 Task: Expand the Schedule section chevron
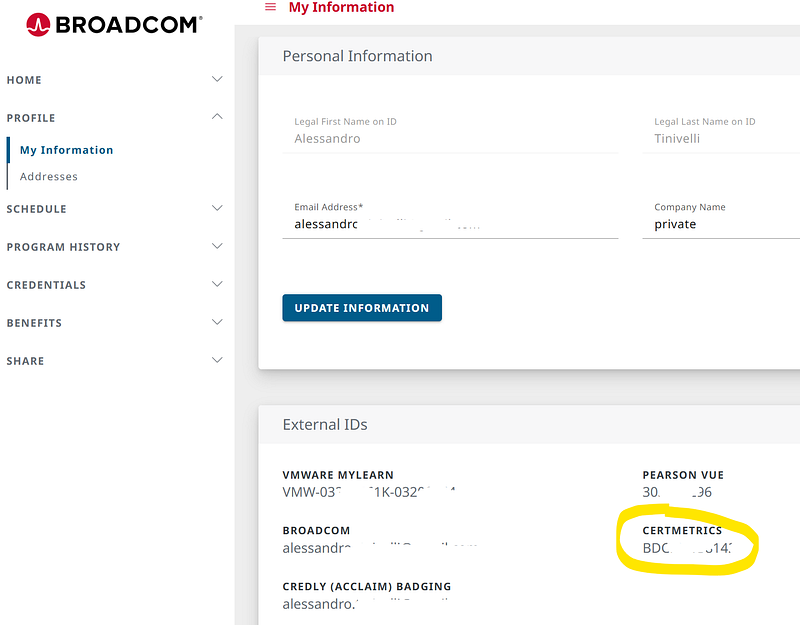(218, 208)
